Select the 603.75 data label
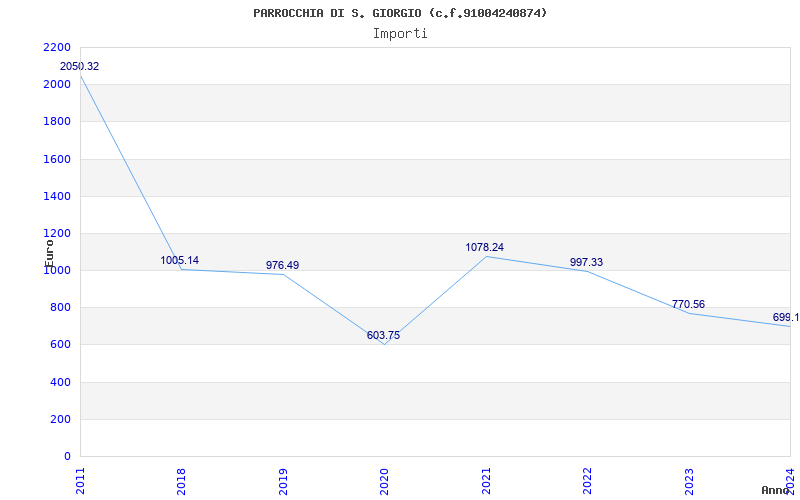This screenshot has height=500, width=800. tap(383, 335)
